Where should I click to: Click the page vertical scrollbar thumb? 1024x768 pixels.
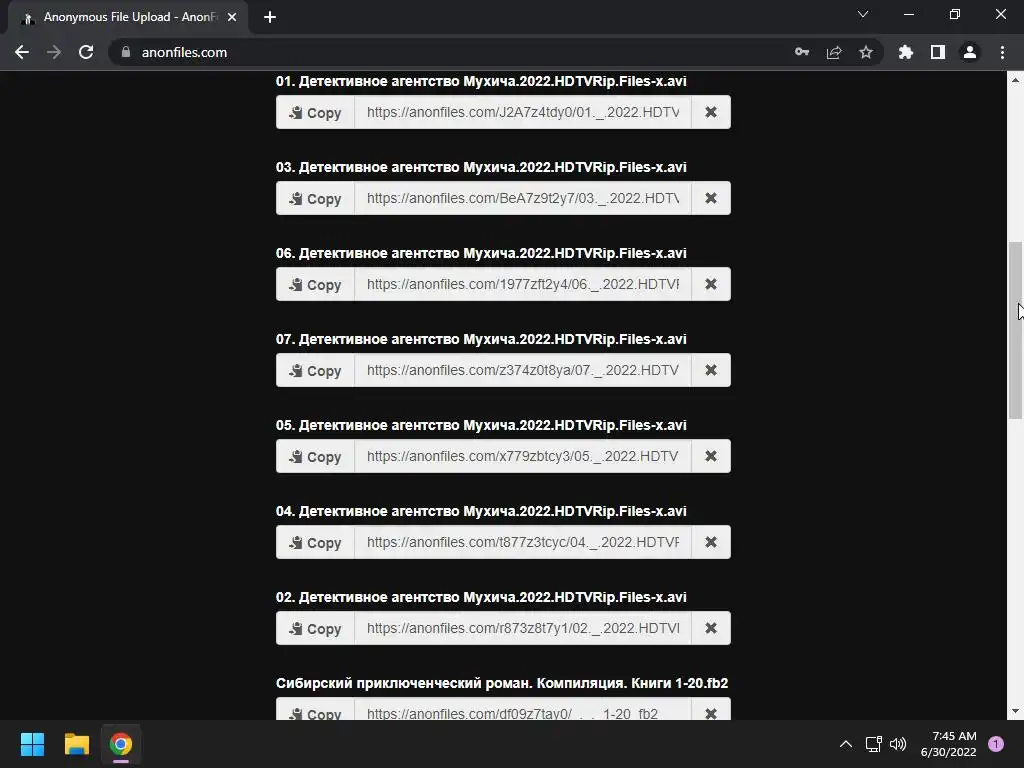tap(1015, 330)
